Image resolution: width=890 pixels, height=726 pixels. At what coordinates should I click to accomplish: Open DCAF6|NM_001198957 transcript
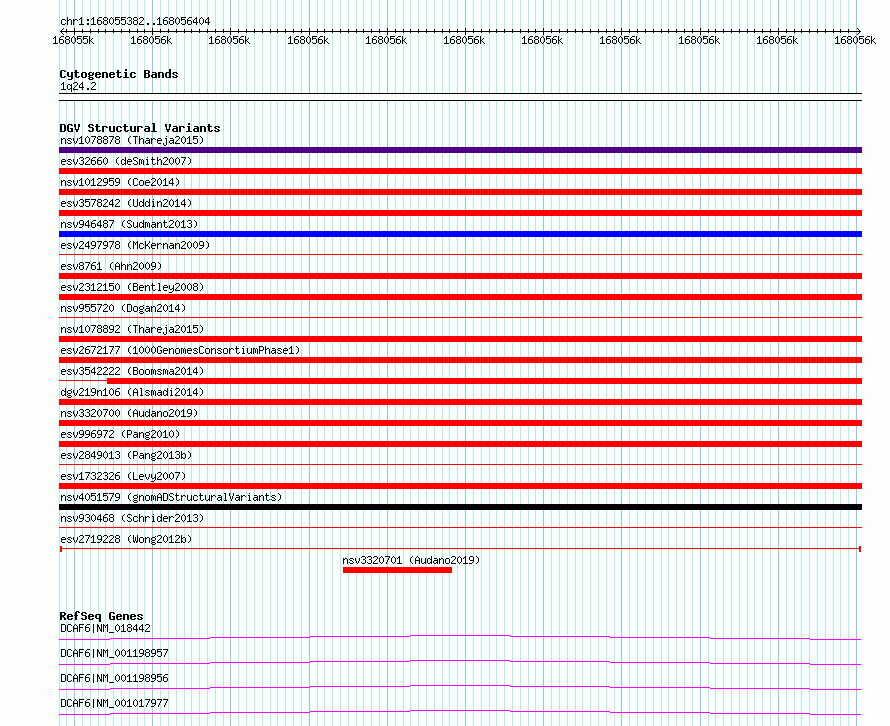(114, 653)
